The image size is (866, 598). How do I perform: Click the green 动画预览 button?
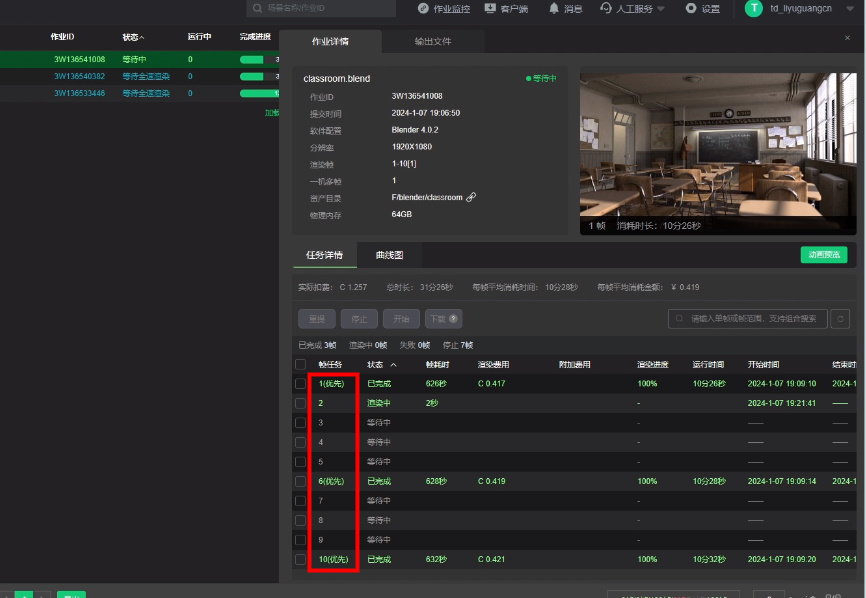824,255
